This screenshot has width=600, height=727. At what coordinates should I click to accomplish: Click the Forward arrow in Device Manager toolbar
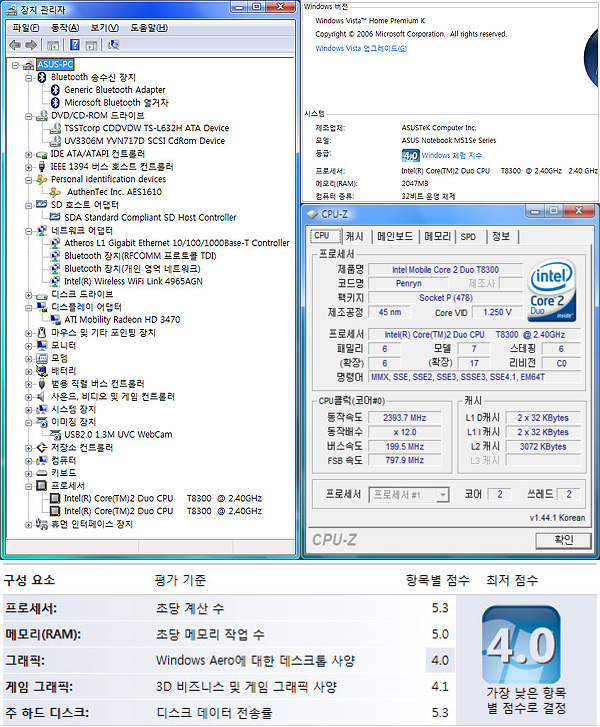[x=31, y=45]
